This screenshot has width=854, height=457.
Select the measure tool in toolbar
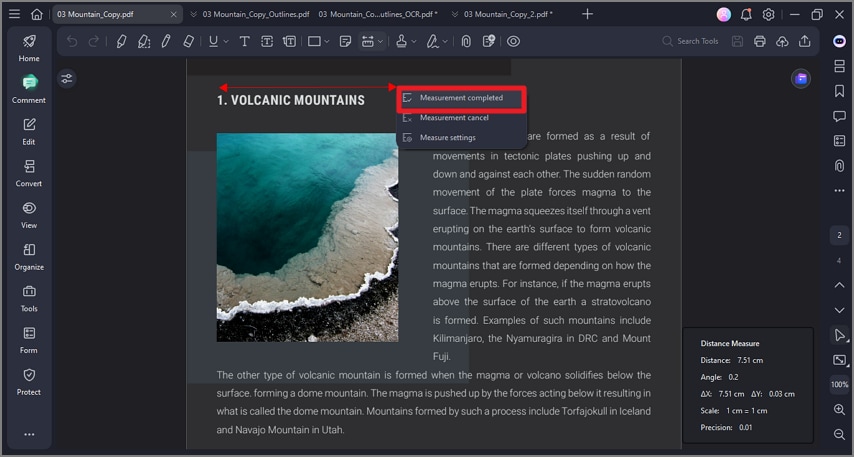click(x=368, y=41)
